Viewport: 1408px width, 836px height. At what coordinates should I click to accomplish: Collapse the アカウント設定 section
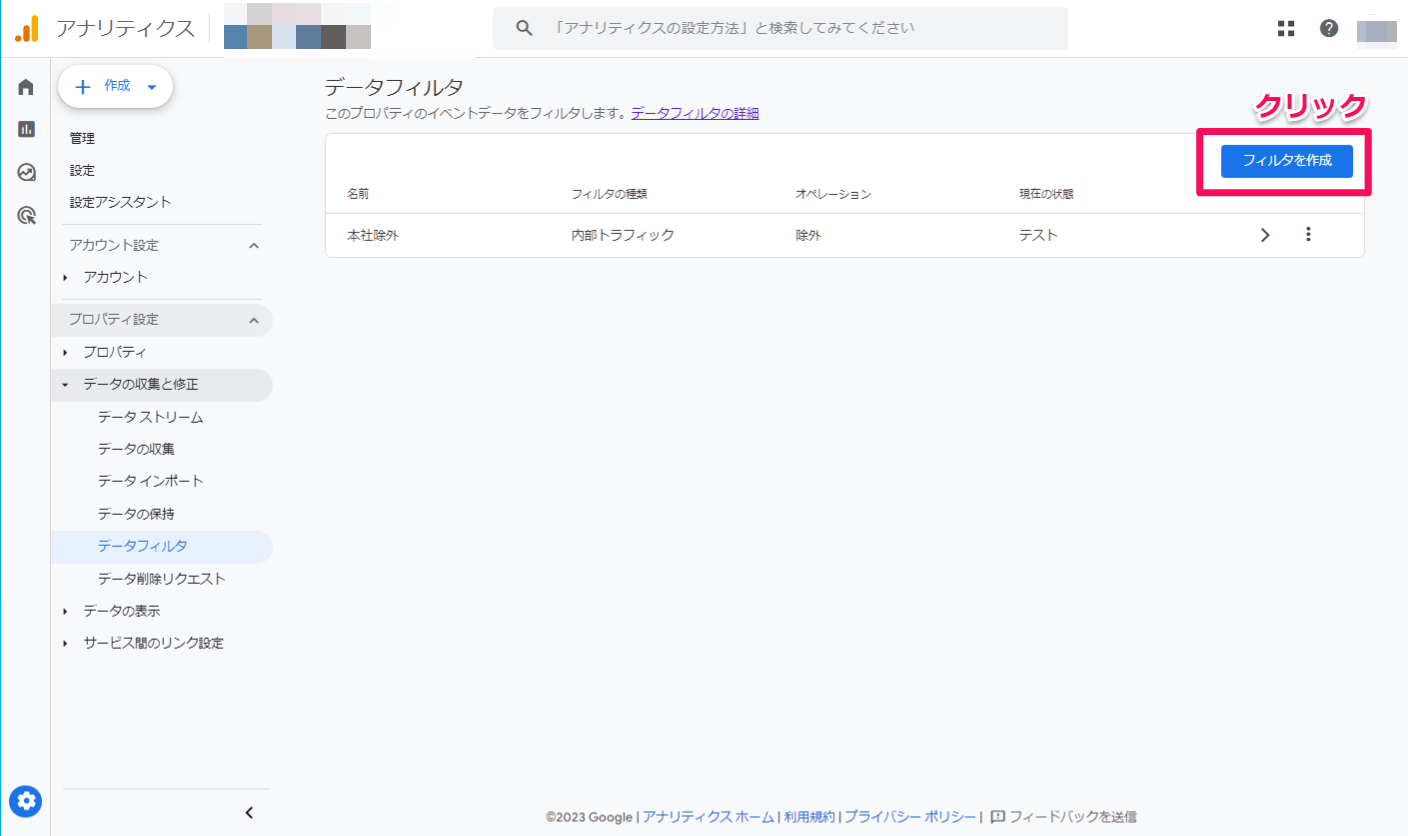pos(253,245)
